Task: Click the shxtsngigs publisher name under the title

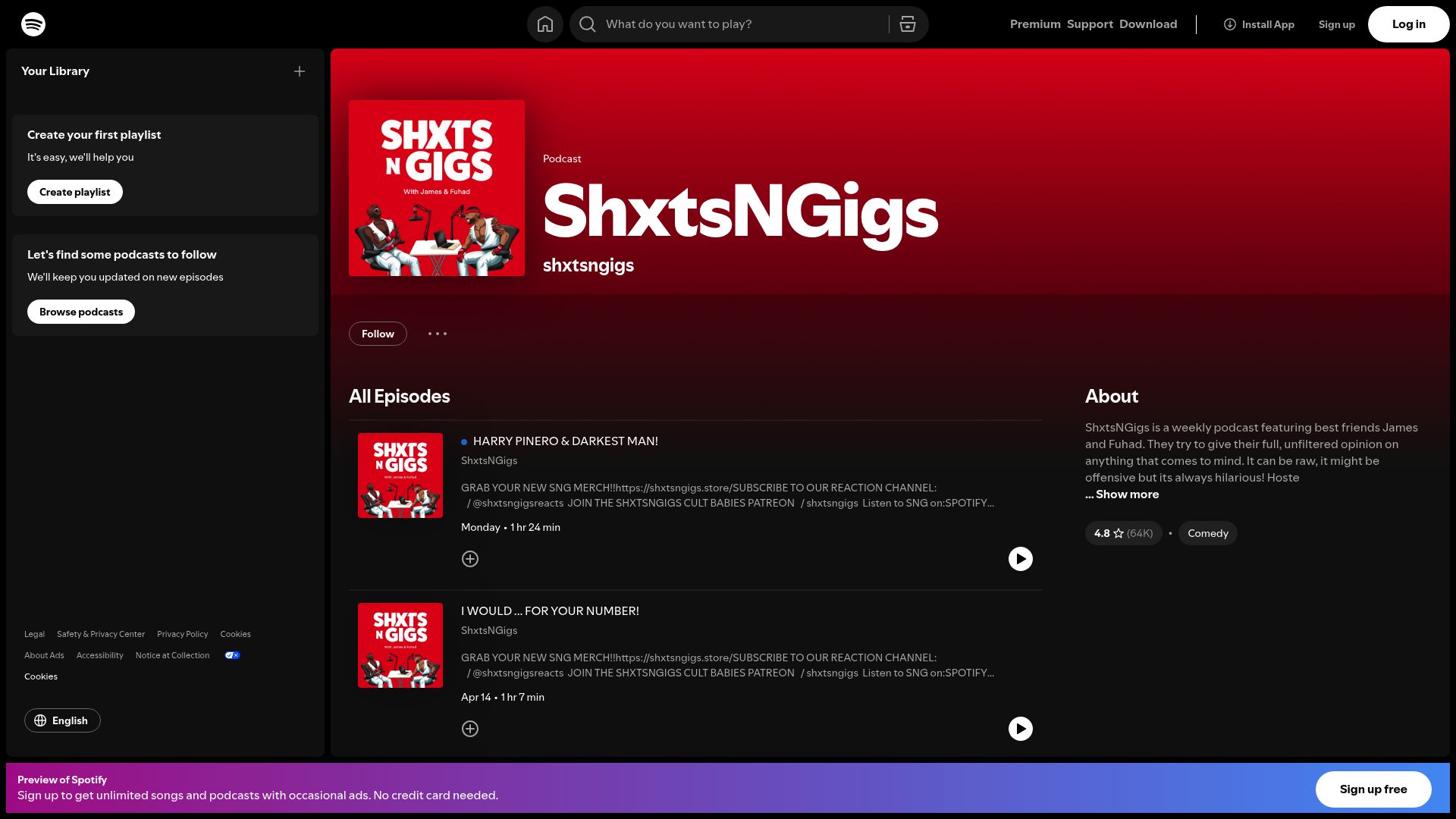Action: [588, 265]
